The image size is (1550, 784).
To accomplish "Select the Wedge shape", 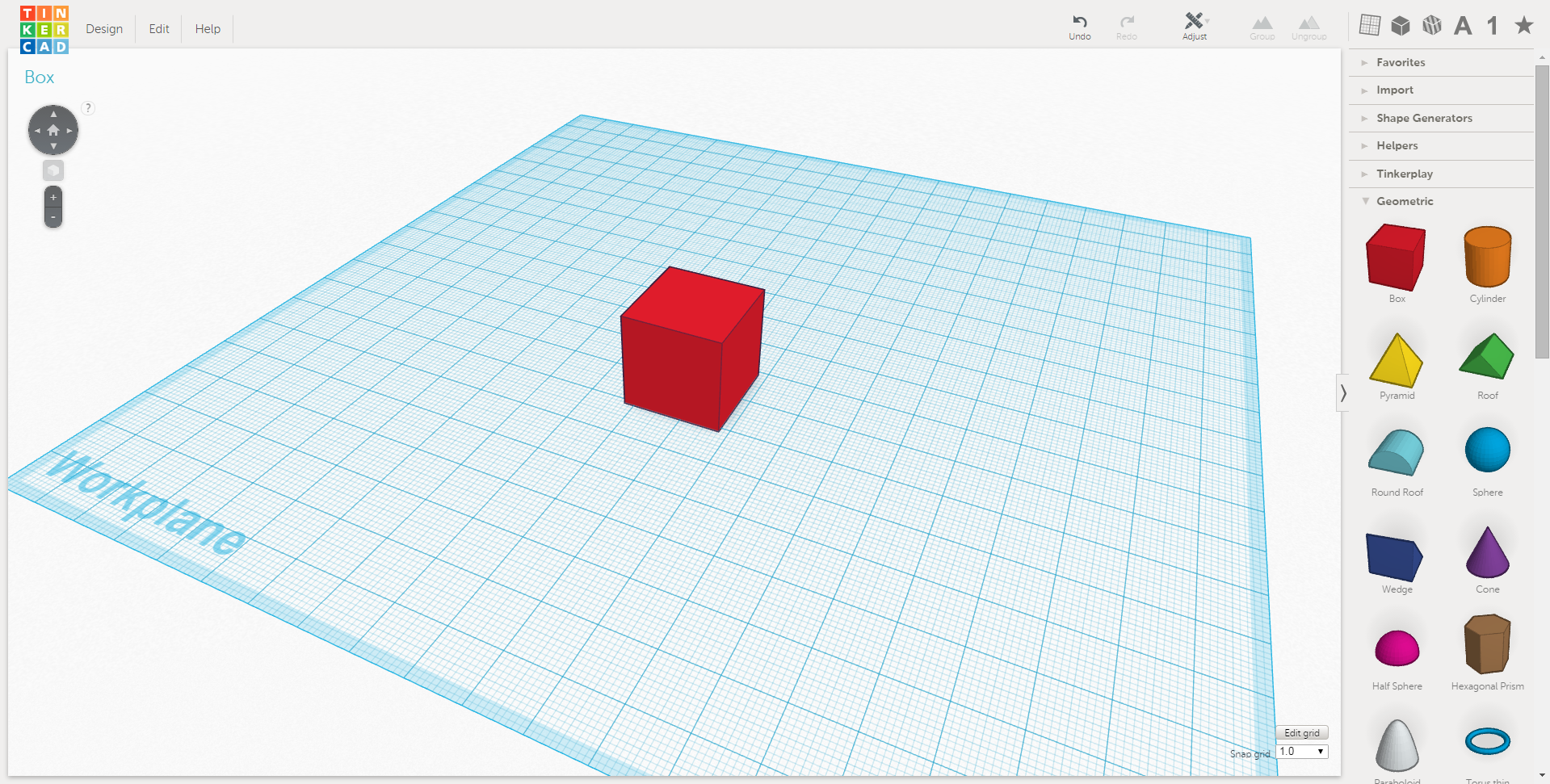I will tap(1394, 556).
